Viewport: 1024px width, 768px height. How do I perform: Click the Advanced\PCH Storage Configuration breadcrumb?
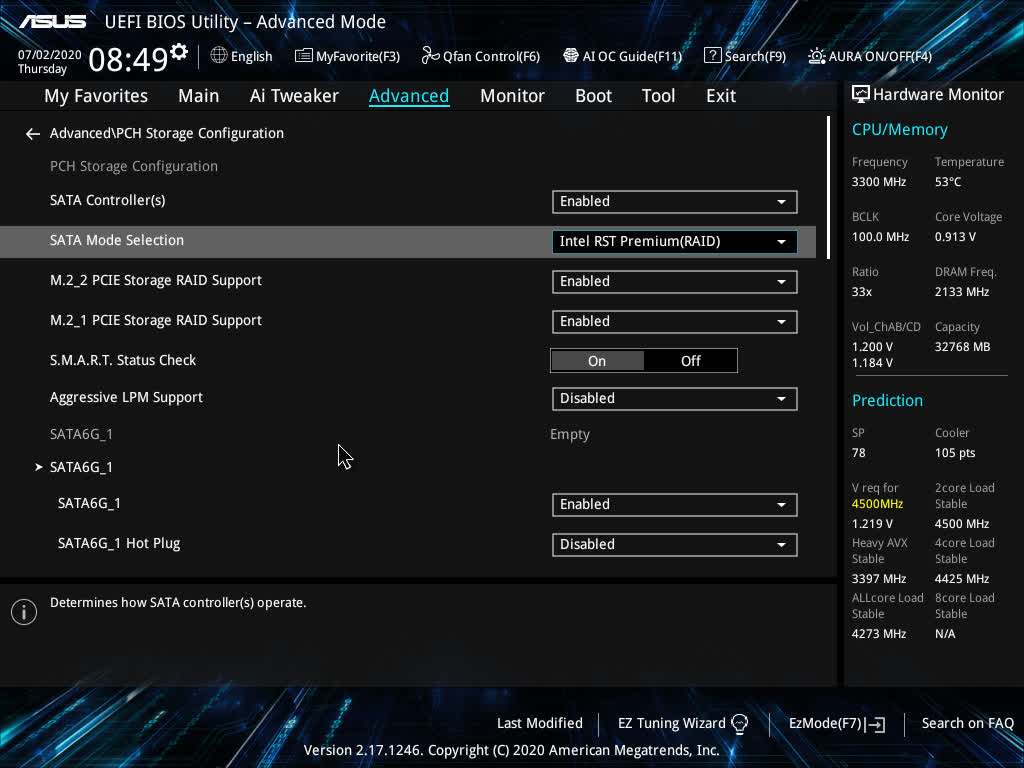pyautogui.click(x=167, y=133)
